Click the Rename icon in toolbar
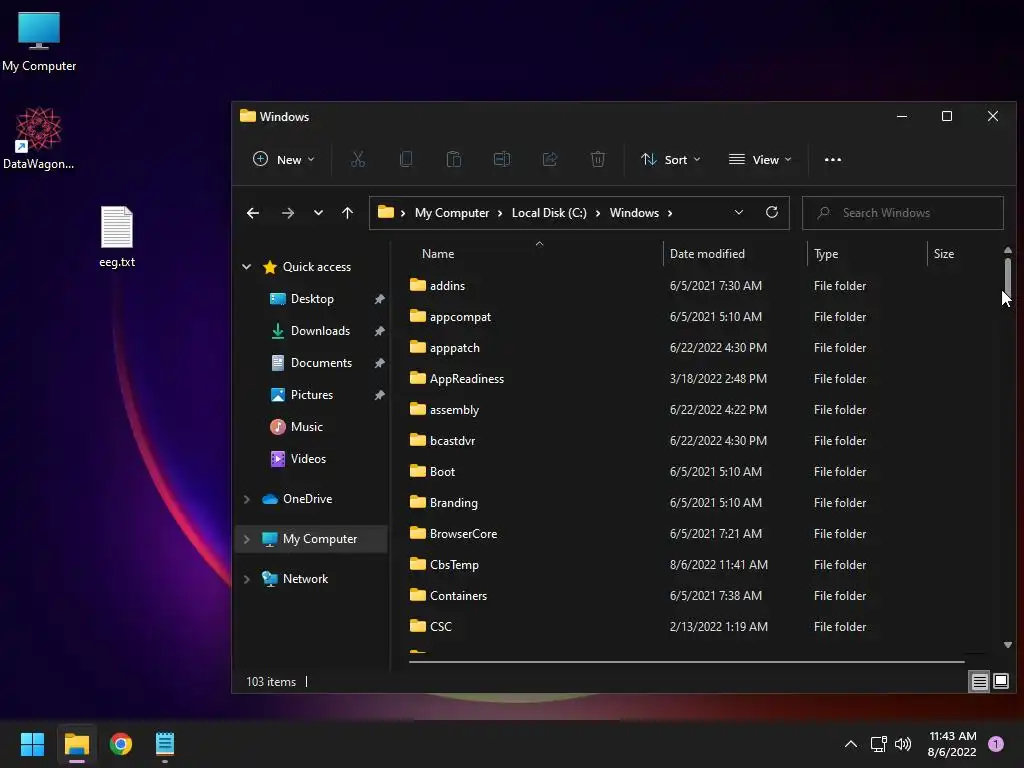 point(502,159)
